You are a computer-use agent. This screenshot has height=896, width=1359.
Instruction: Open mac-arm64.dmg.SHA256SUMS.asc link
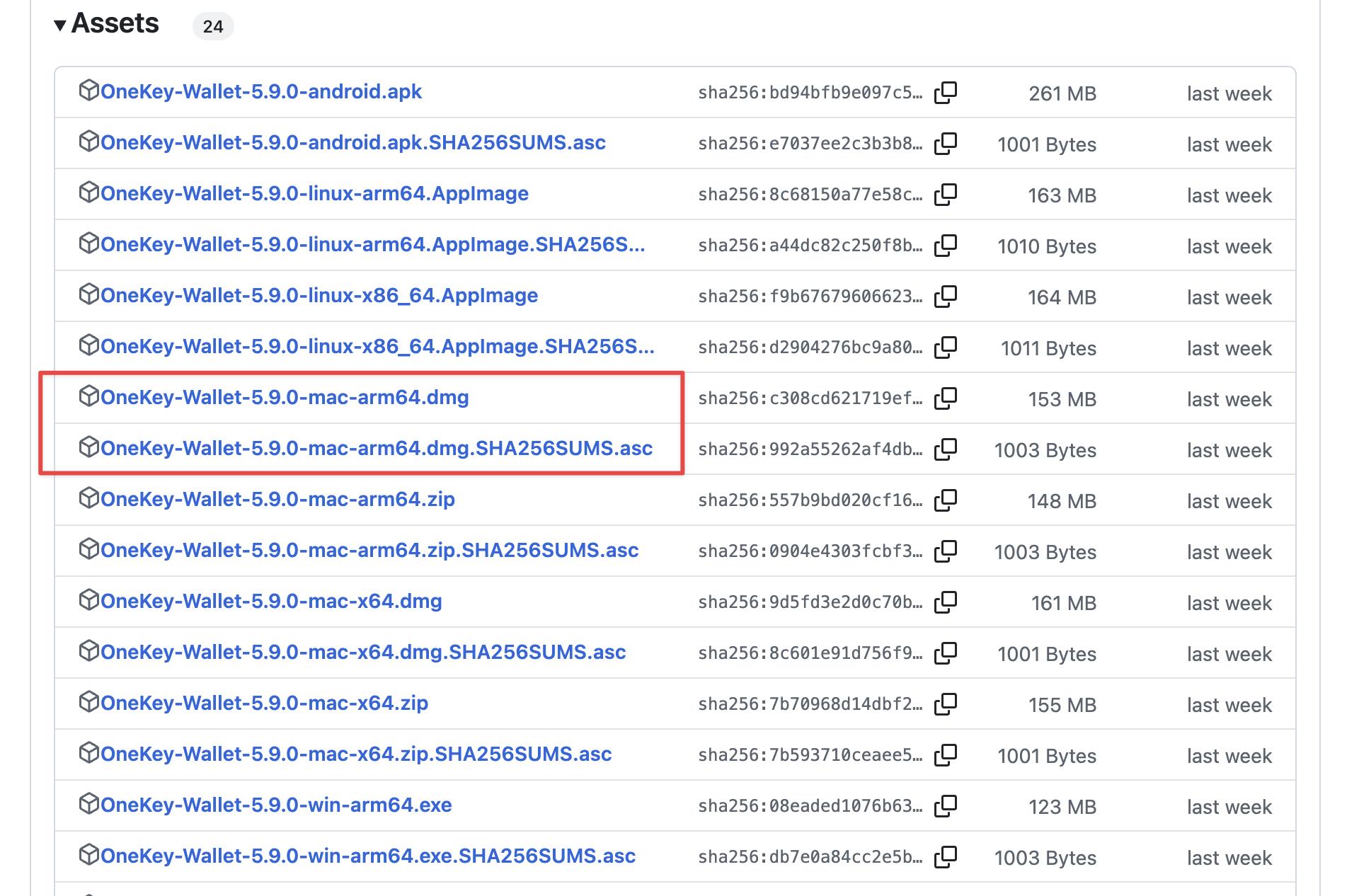pos(377,449)
